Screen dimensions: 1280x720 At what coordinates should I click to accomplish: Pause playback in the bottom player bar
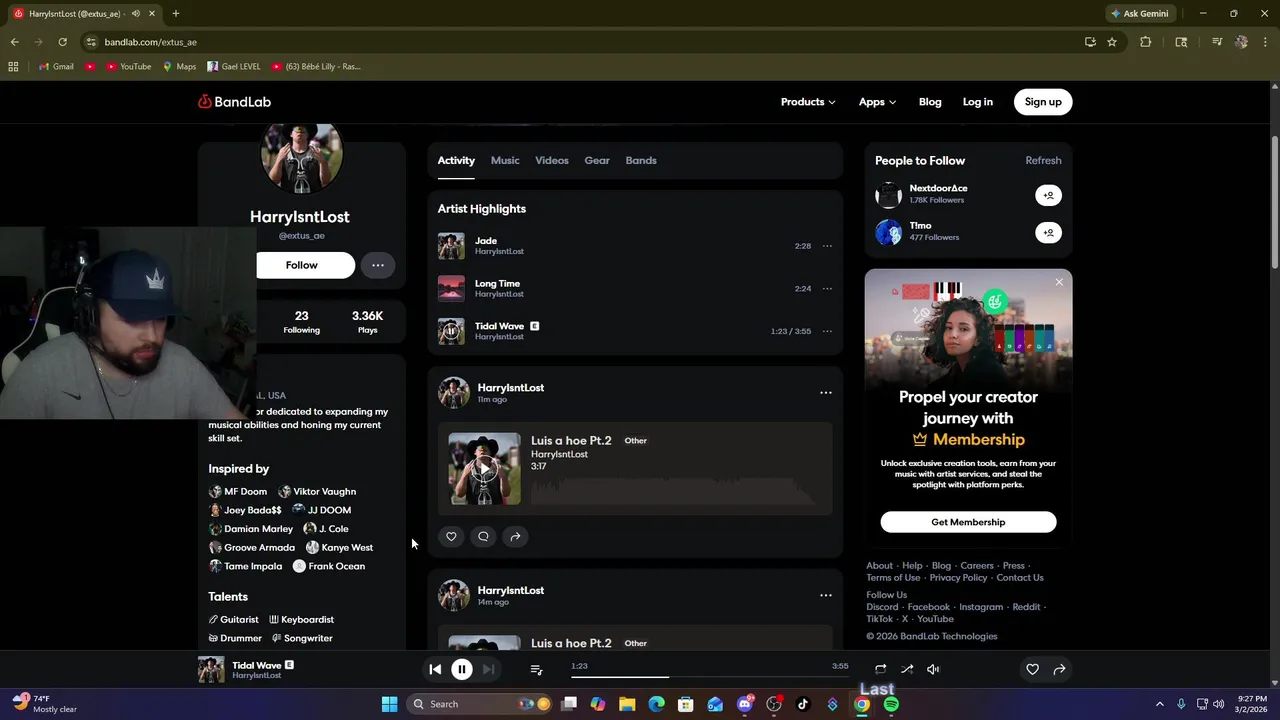462,669
